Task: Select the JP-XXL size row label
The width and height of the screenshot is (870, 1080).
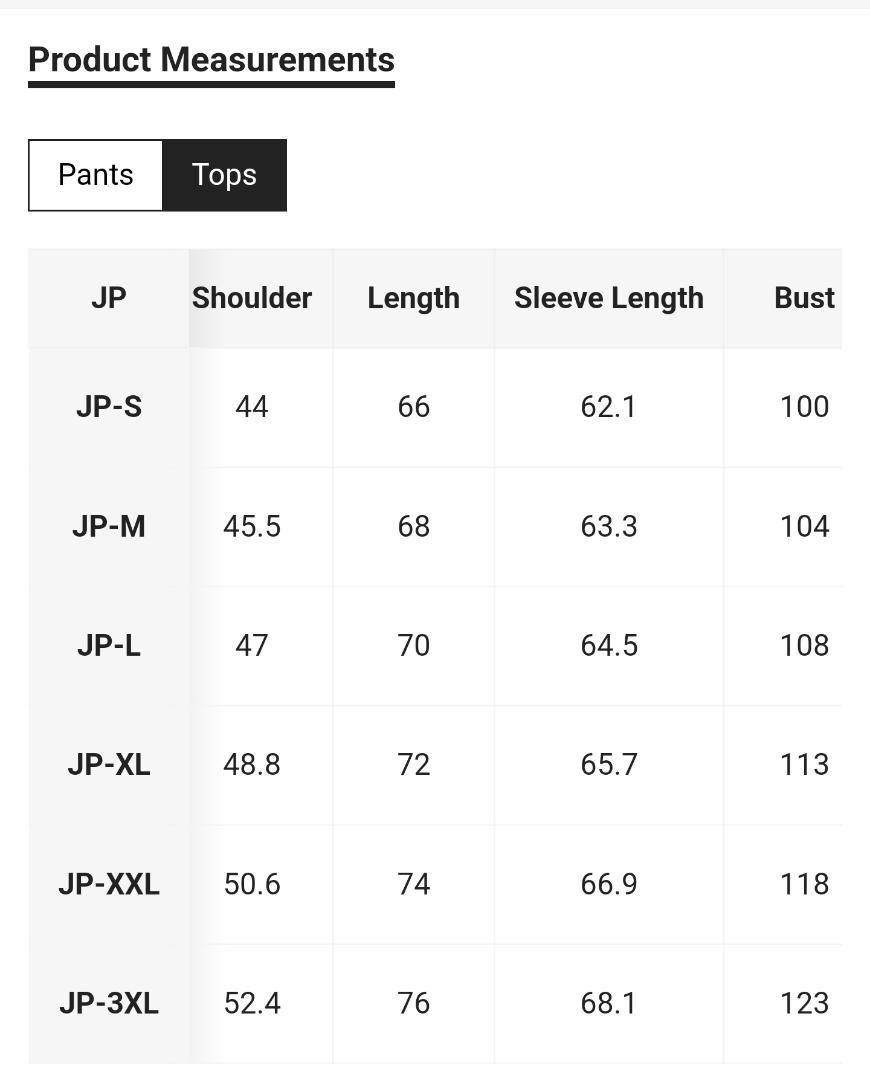Action: click(x=109, y=884)
